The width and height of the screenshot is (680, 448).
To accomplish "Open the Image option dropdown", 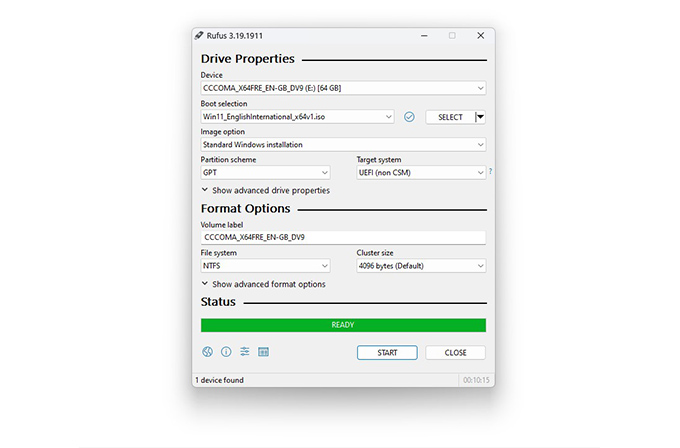I will pyautogui.click(x=343, y=144).
